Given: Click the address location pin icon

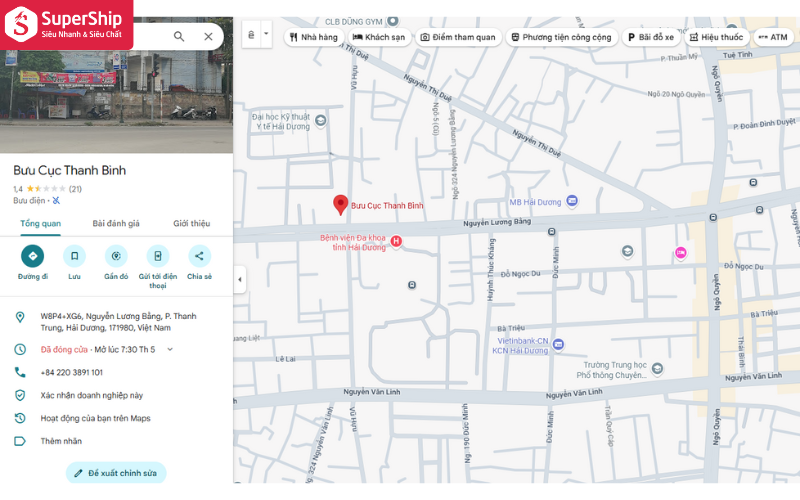Looking at the screenshot, I should pyautogui.click(x=20, y=317).
